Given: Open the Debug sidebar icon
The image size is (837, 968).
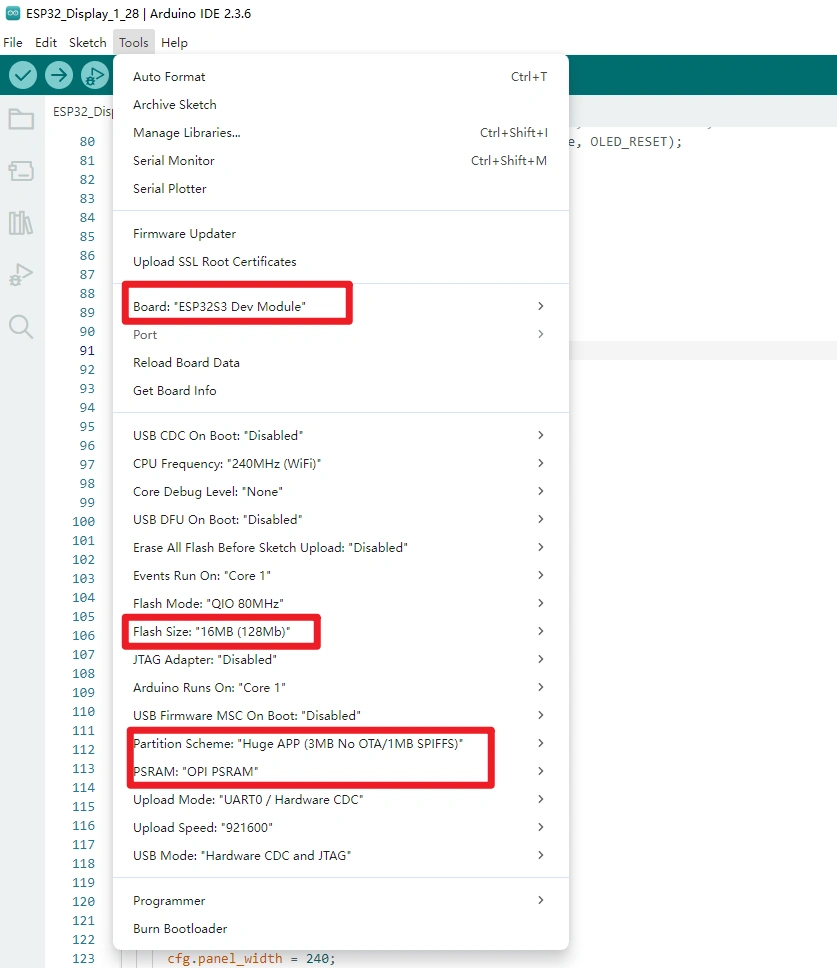Looking at the screenshot, I should point(21,274).
